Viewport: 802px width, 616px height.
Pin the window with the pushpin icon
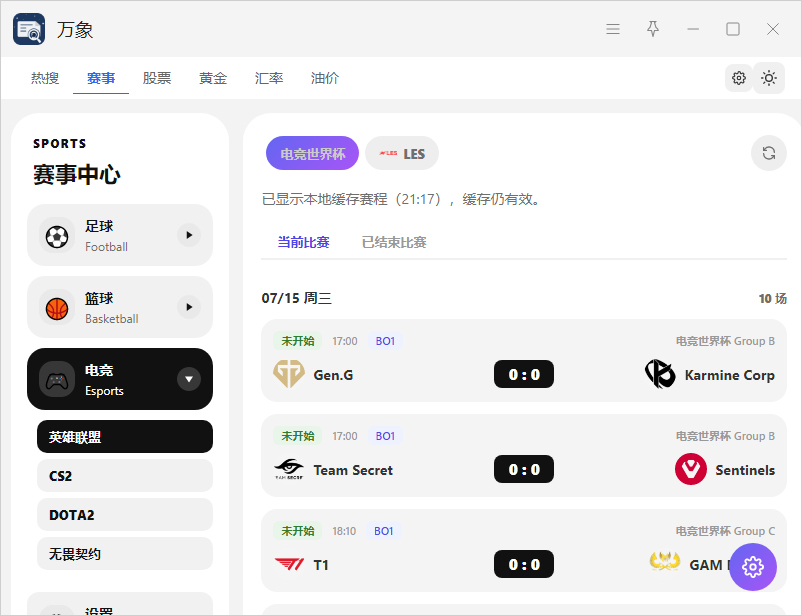[x=653, y=29]
